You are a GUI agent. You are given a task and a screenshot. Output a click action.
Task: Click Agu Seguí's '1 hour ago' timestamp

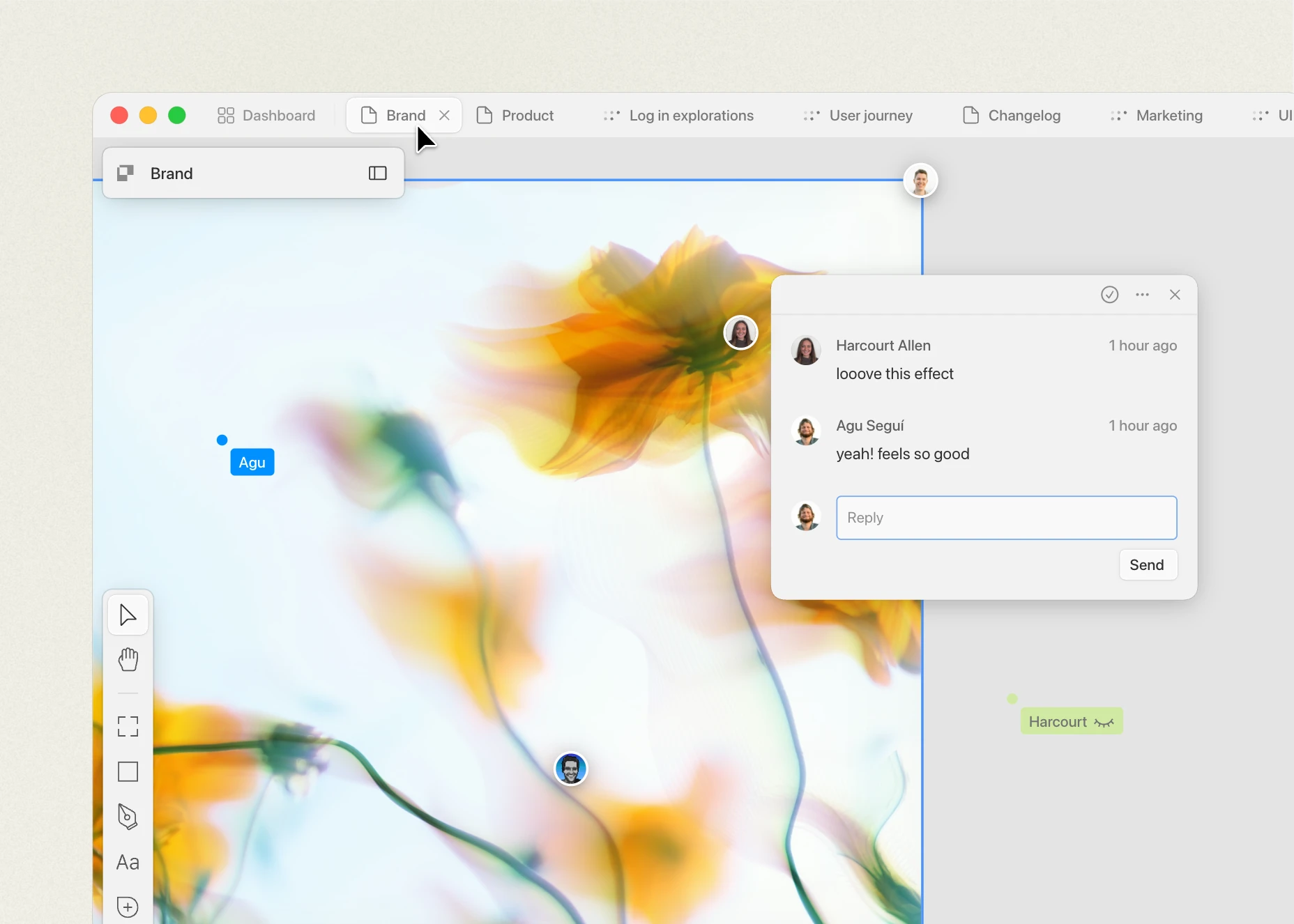[x=1143, y=426]
